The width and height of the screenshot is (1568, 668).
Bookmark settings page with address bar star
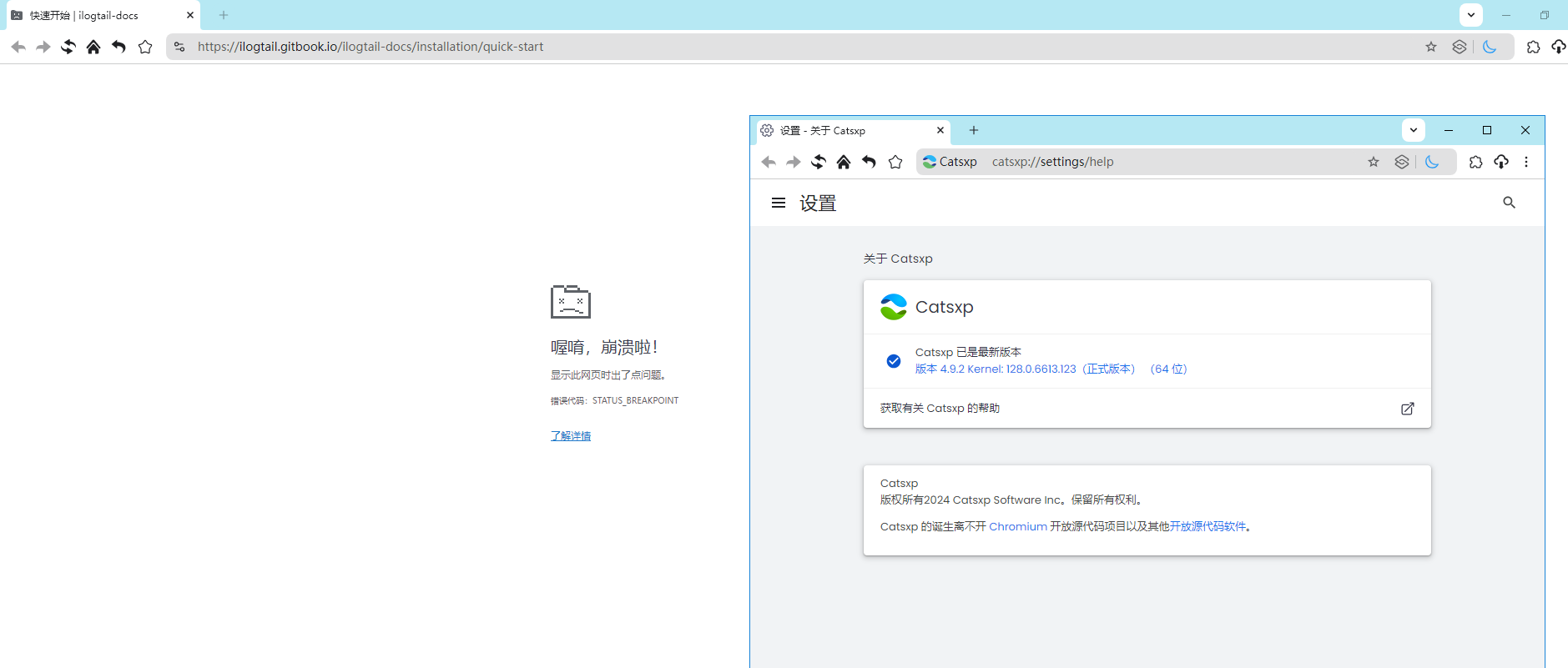tap(1374, 162)
